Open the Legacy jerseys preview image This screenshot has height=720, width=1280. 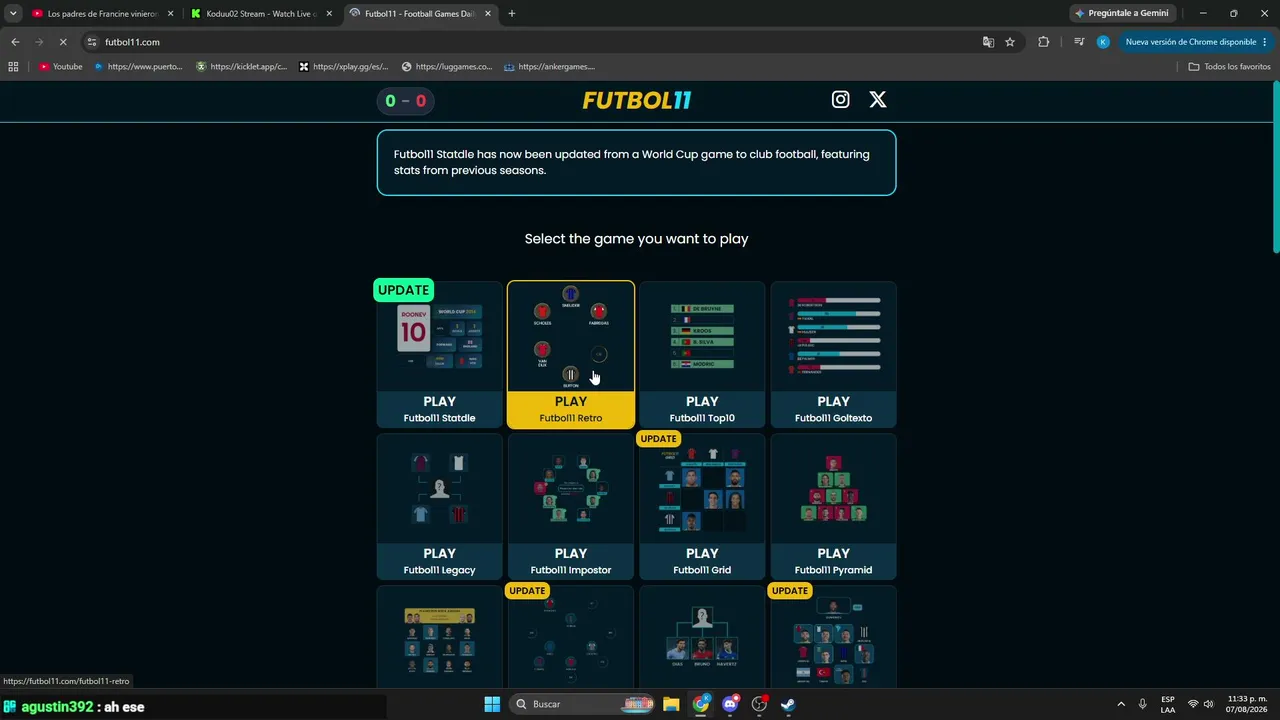[439, 489]
